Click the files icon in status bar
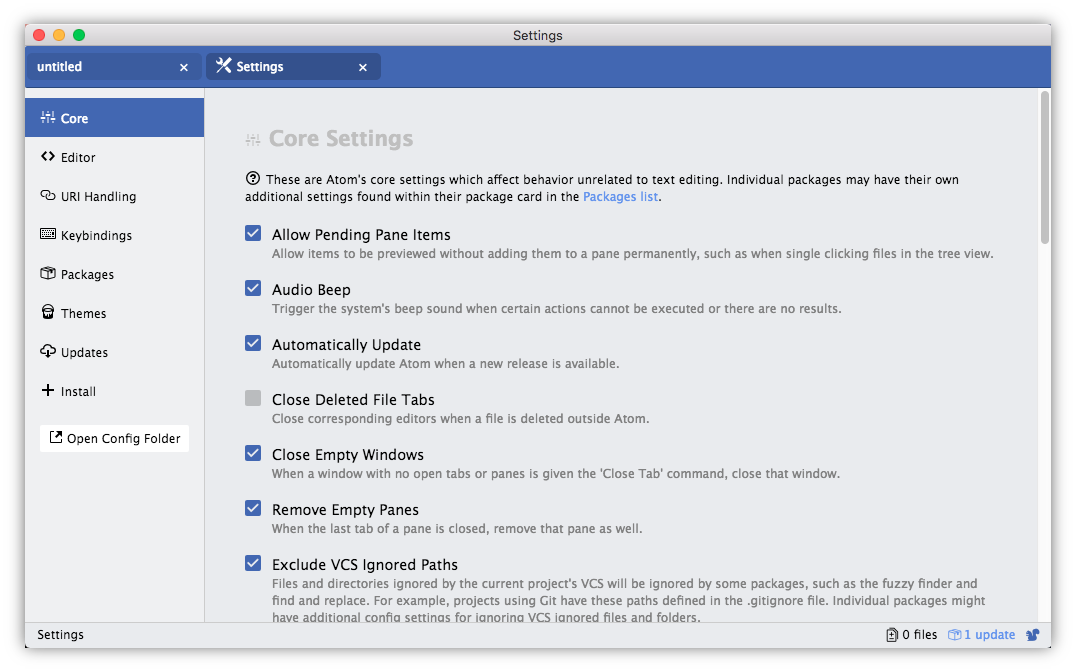The width and height of the screenshot is (1076, 672). tap(891, 635)
